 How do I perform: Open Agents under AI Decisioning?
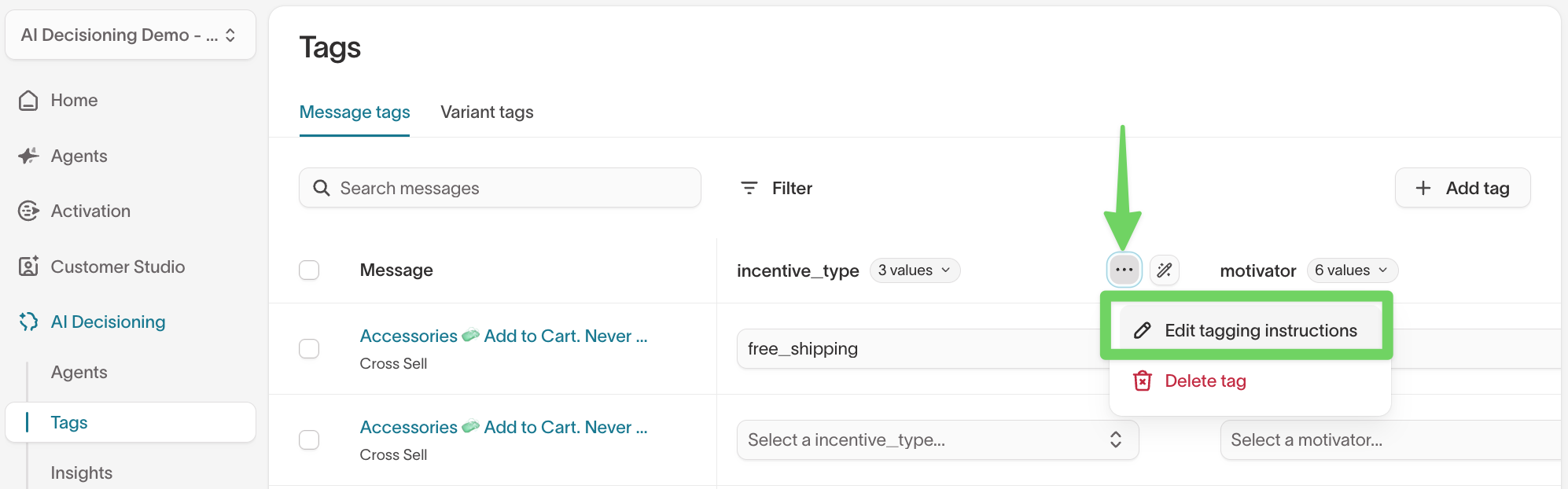(79, 372)
